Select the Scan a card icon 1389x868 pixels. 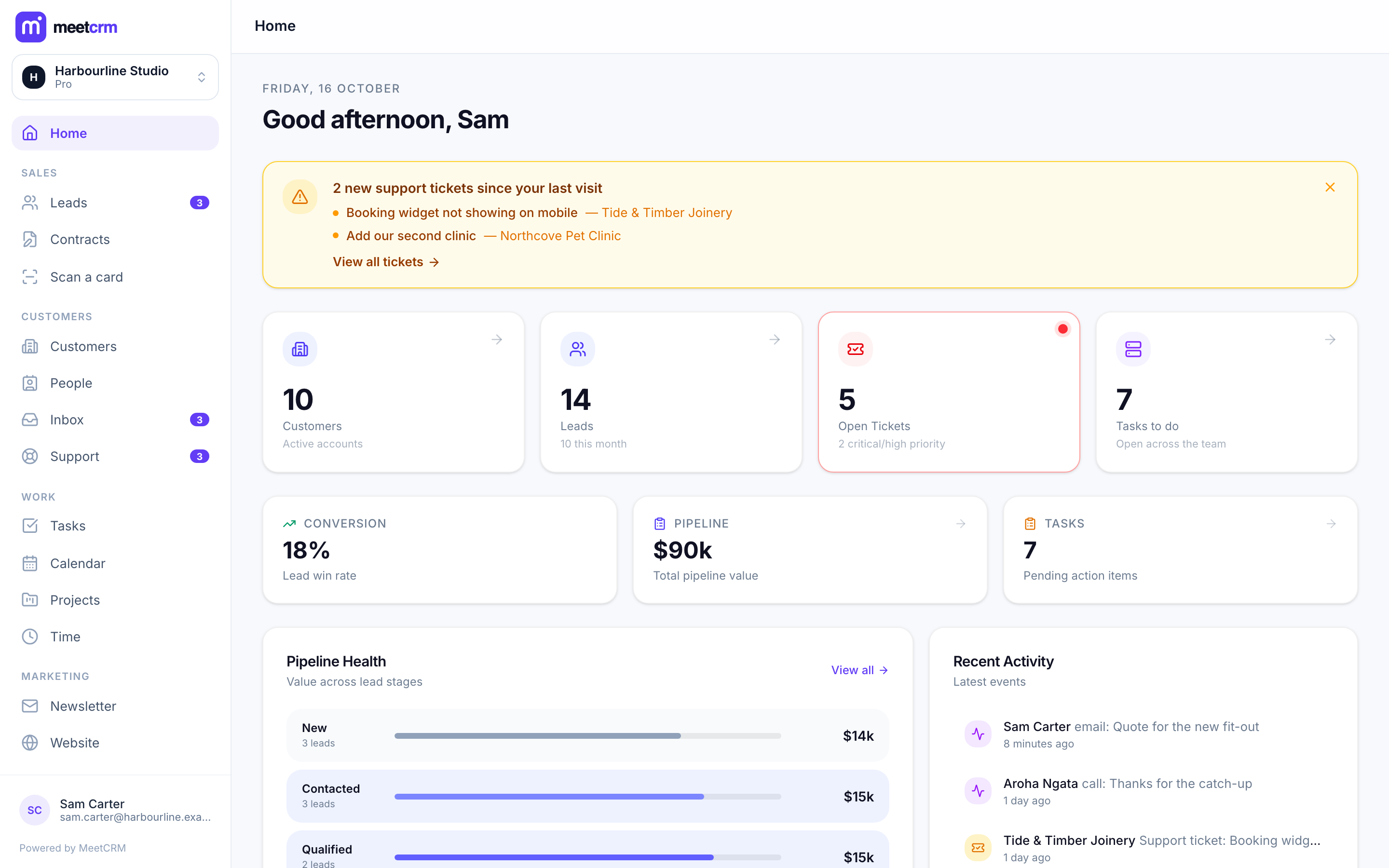[x=30, y=277]
